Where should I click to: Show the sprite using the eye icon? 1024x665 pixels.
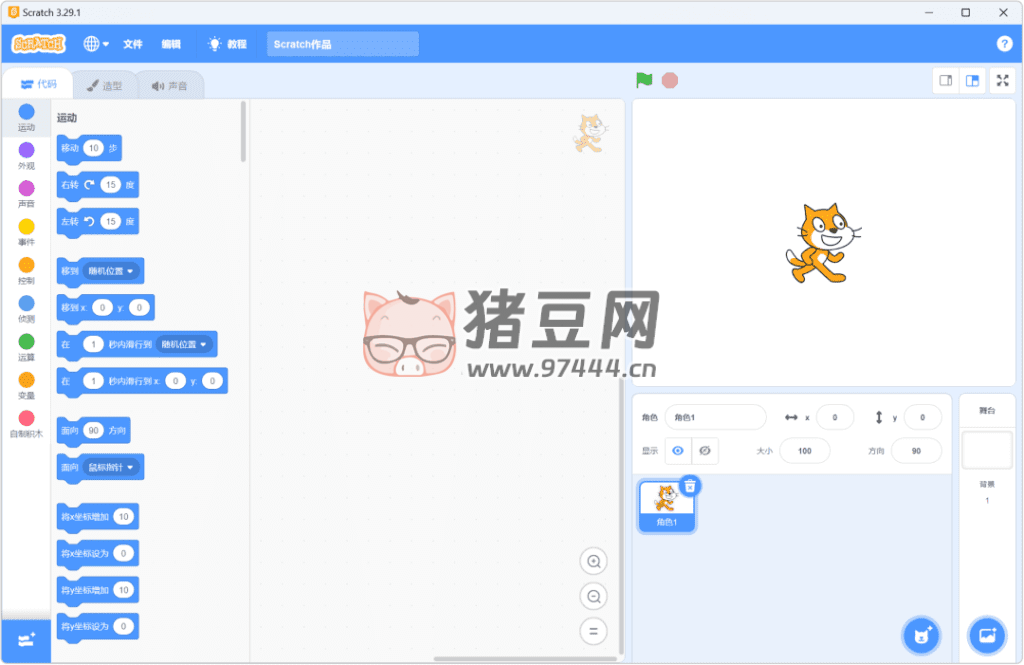coord(678,451)
